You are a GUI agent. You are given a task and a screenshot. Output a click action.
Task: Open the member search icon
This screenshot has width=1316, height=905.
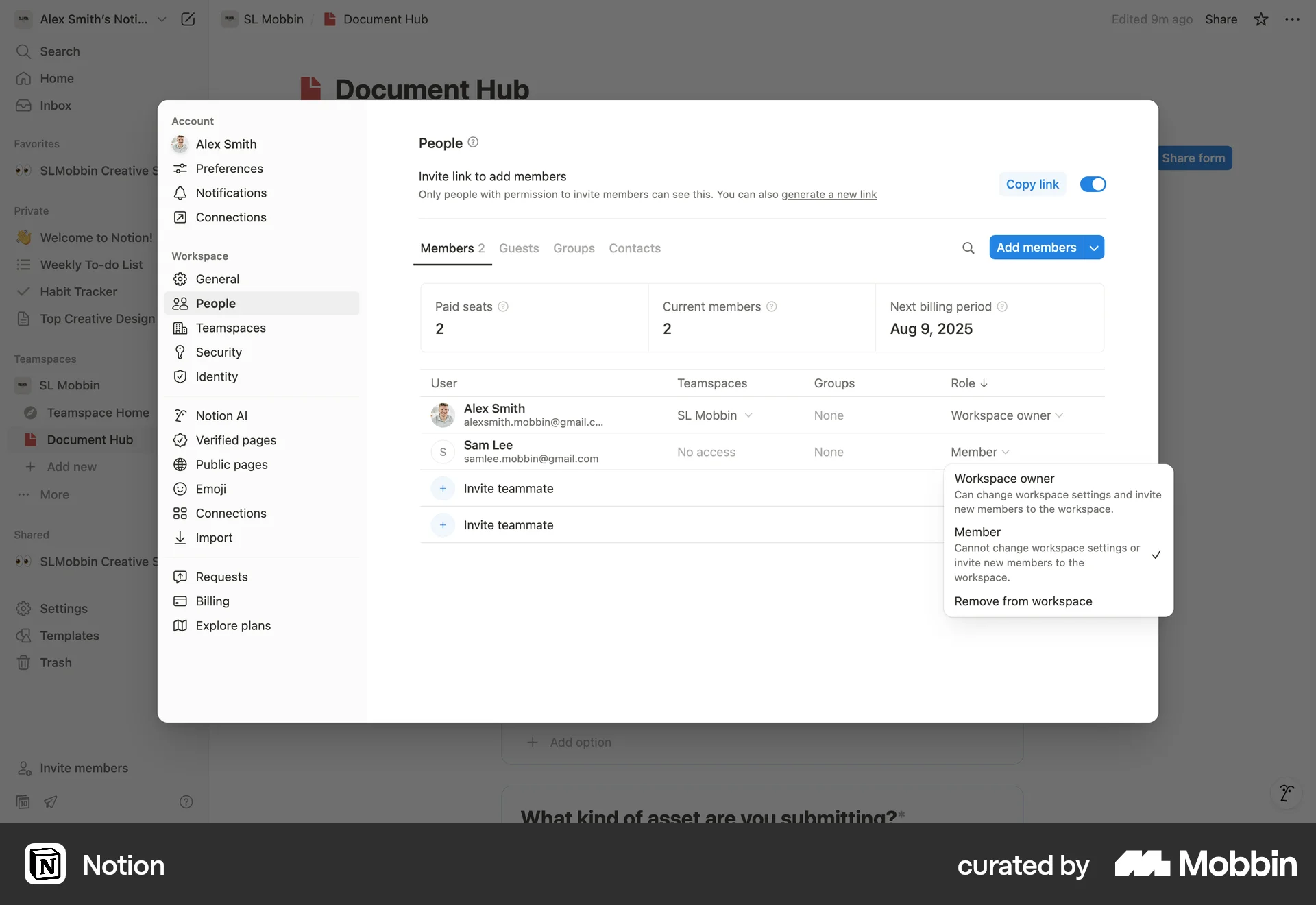[x=968, y=248]
